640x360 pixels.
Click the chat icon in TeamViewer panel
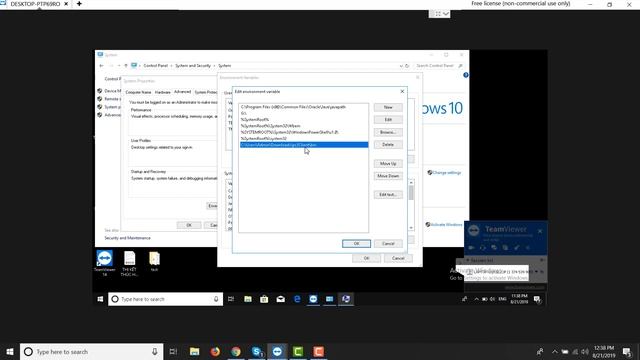point(494,247)
